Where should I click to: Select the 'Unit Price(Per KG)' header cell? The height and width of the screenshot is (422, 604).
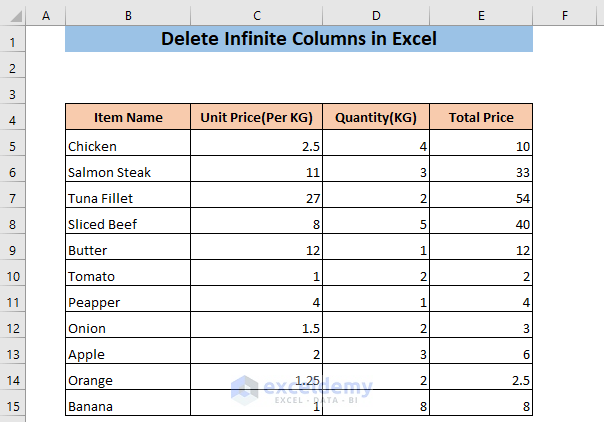pos(257,118)
